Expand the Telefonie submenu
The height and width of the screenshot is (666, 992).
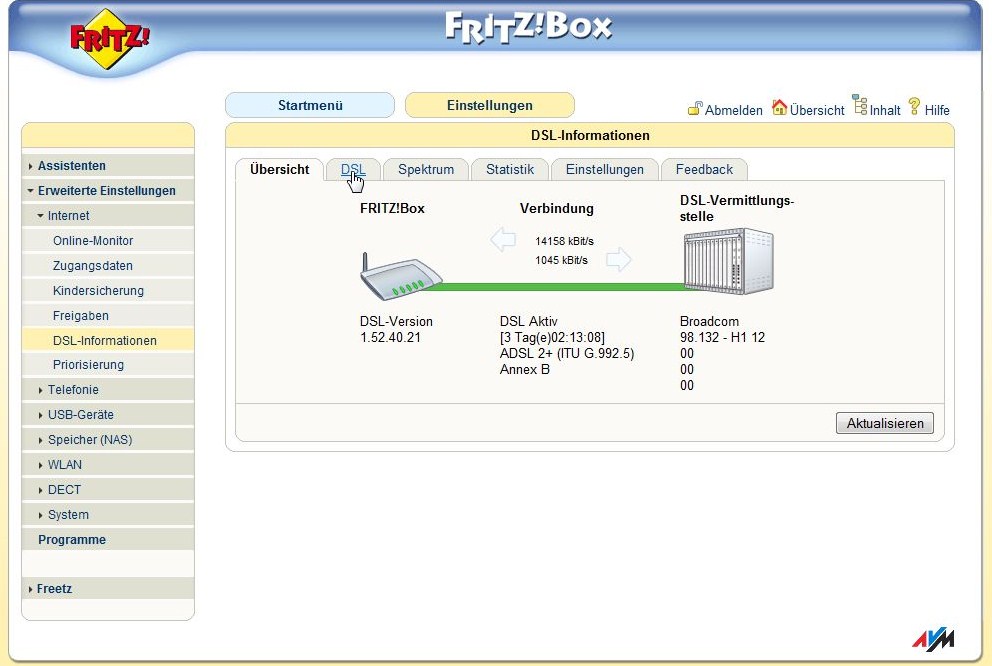coord(108,390)
